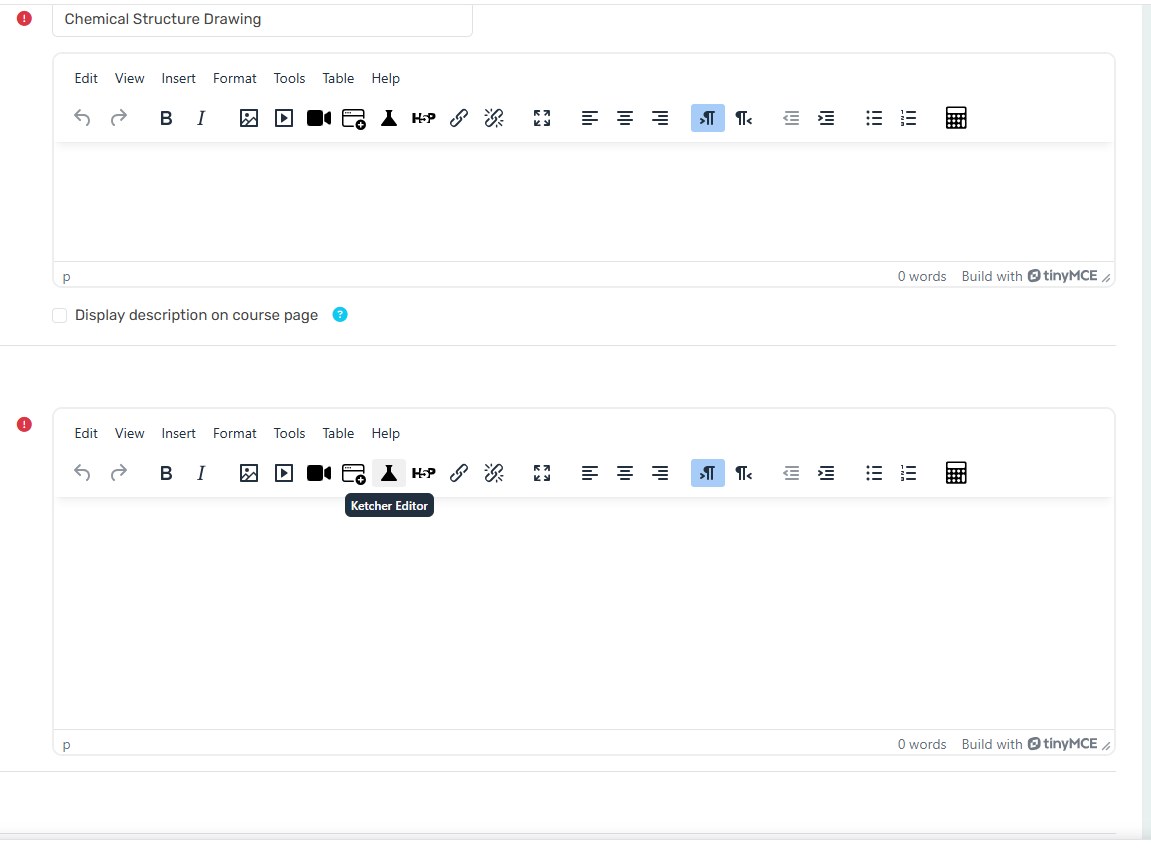Toggle bullet list in the lower editor
1151x851 pixels.
[x=874, y=473]
